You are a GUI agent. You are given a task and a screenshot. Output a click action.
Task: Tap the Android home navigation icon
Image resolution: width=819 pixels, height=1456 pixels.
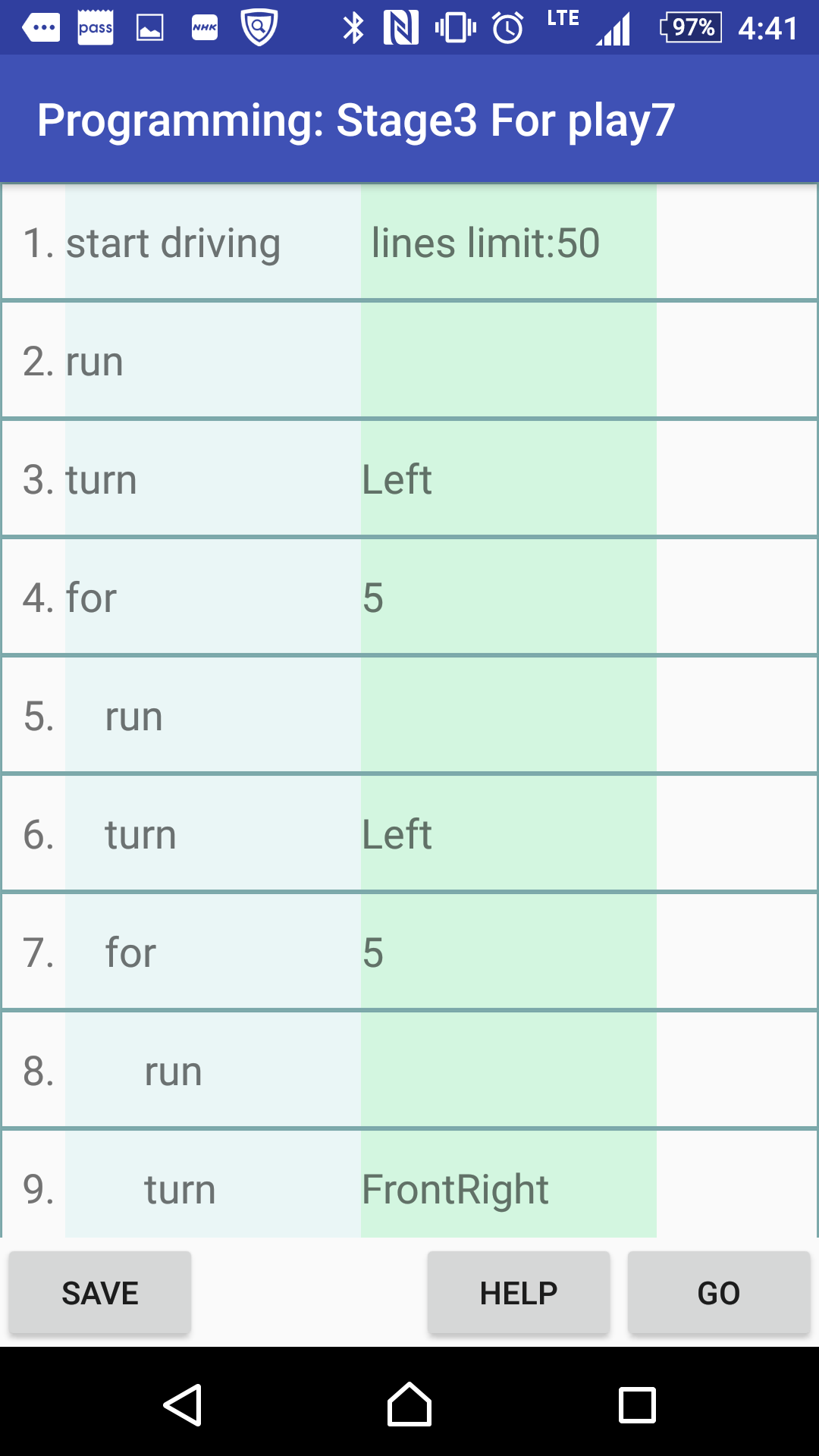pyautogui.click(x=409, y=1404)
